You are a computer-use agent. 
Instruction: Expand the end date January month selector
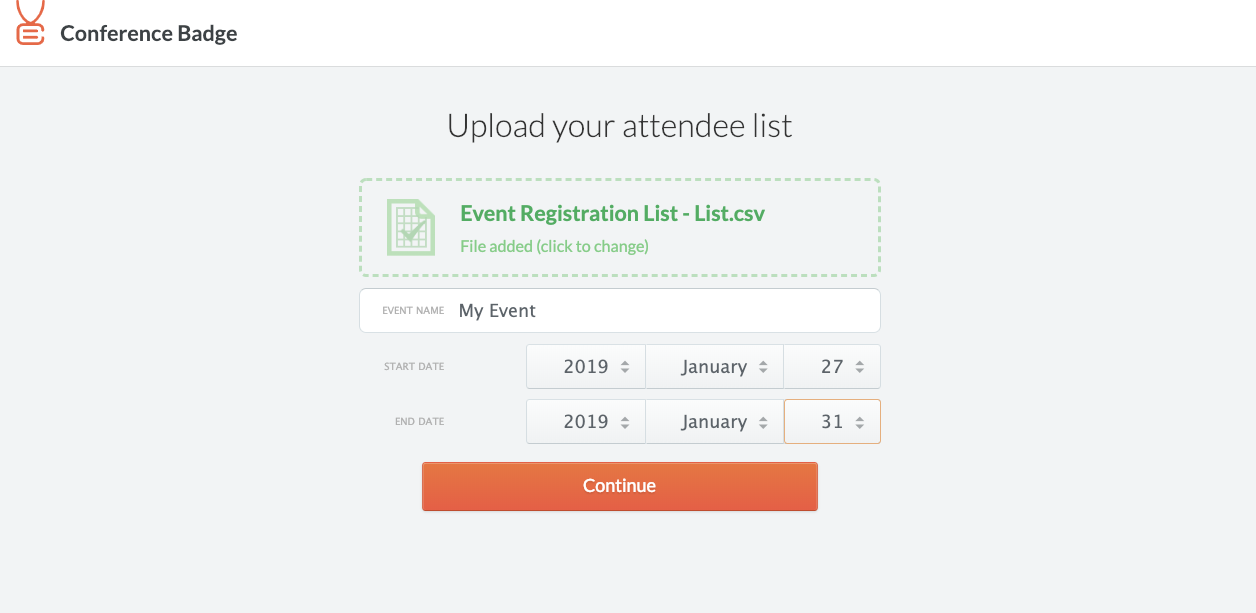[x=714, y=422]
